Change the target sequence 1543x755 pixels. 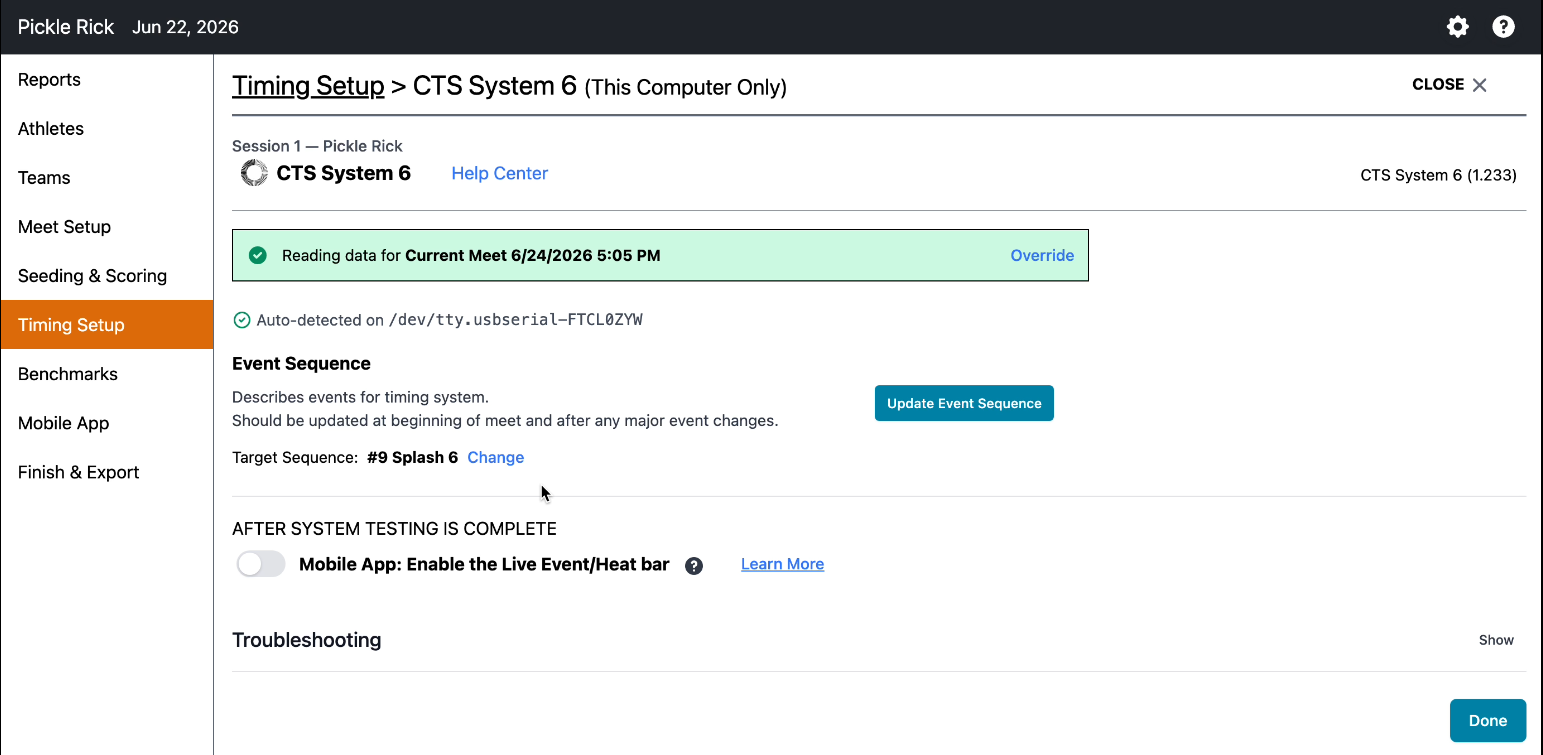point(496,457)
